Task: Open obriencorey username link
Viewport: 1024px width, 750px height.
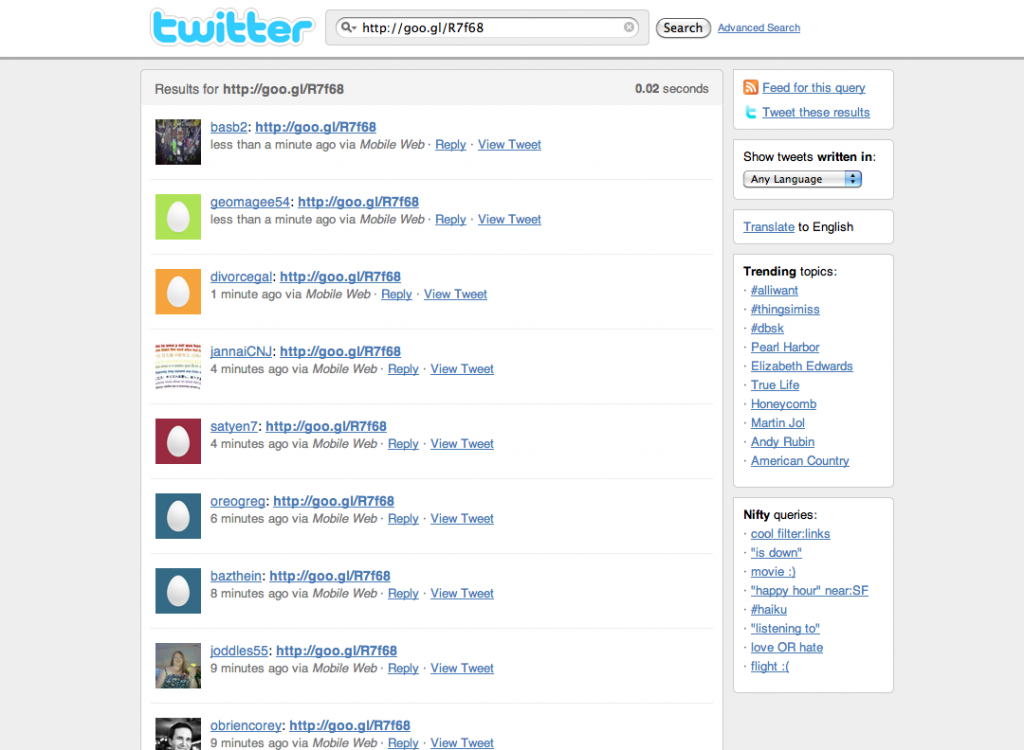Action: (x=246, y=725)
